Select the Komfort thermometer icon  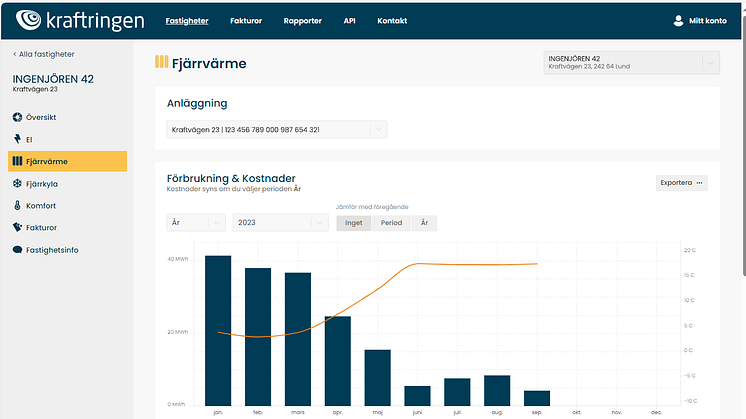tap(17, 205)
